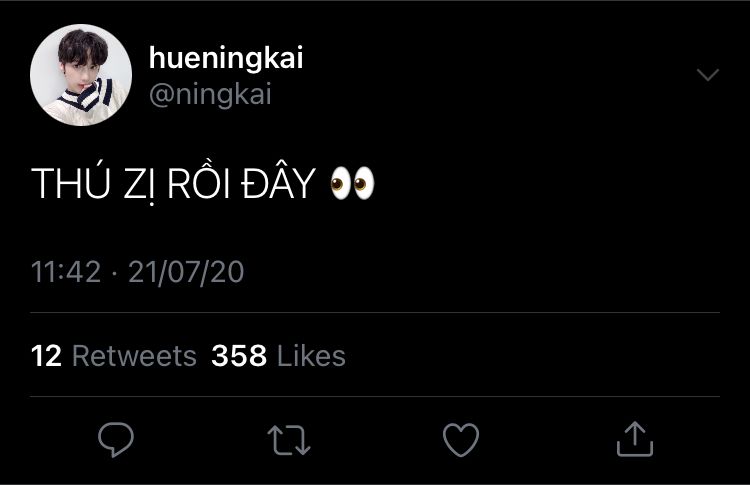
Task: Expand the tweet options chevron
Action: pos(707,76)
